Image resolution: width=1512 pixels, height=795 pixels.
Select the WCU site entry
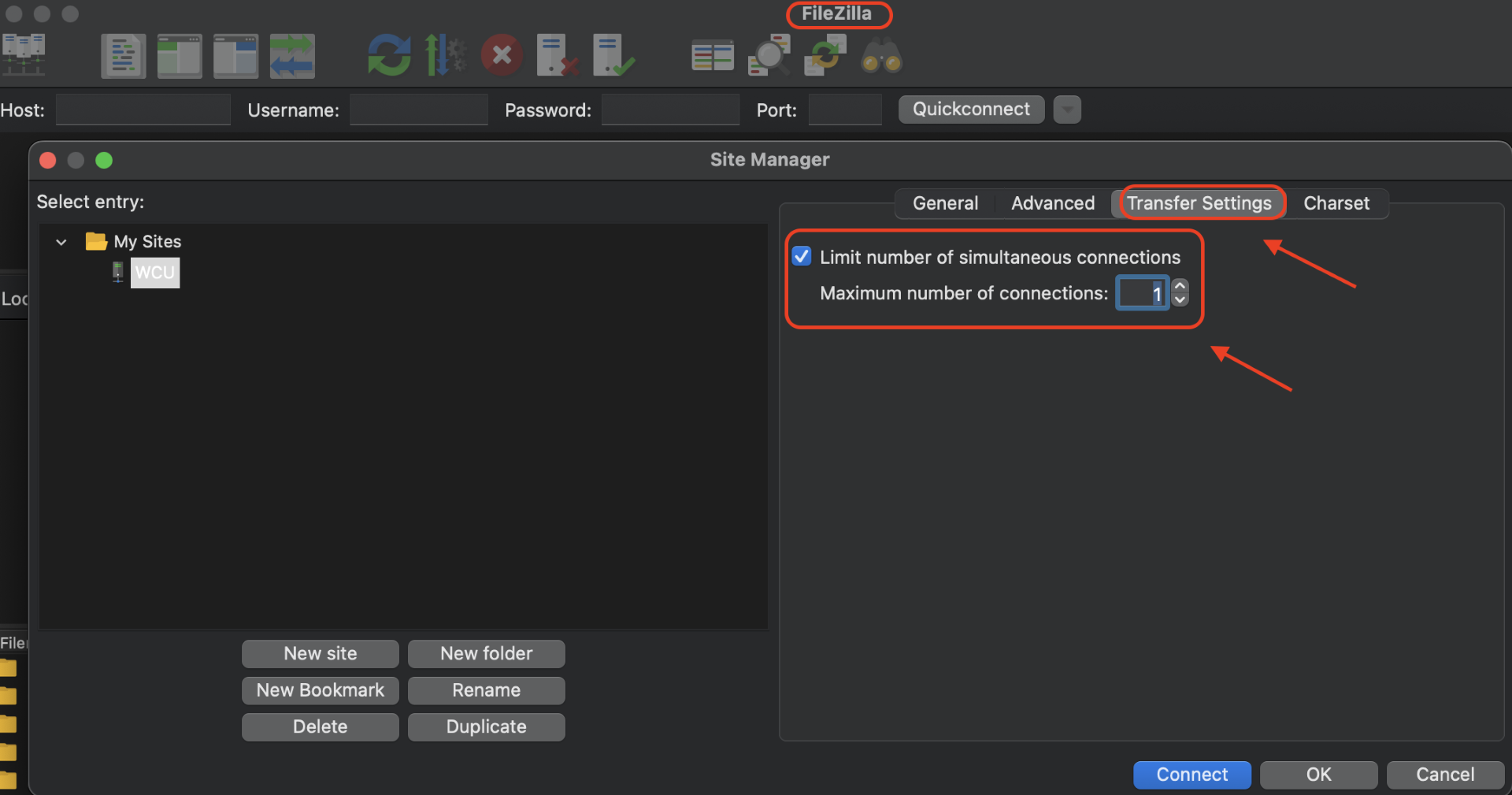coord(154,273)
